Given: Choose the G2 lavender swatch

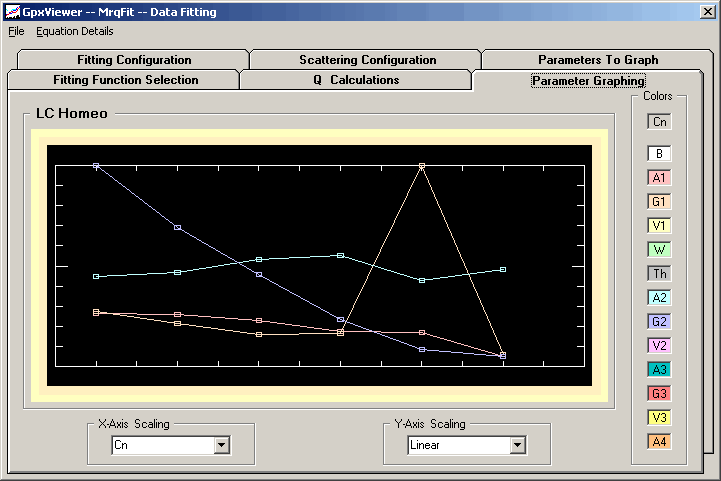Looking at the screenshot, I should pyautogui.click(x=659, y=321).
